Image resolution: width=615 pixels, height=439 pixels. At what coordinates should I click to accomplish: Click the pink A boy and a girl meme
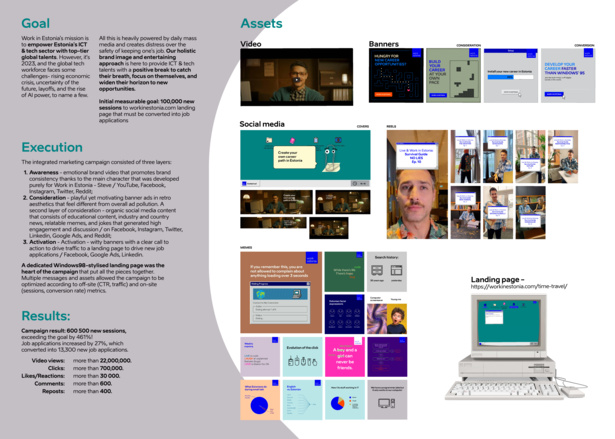344,357
